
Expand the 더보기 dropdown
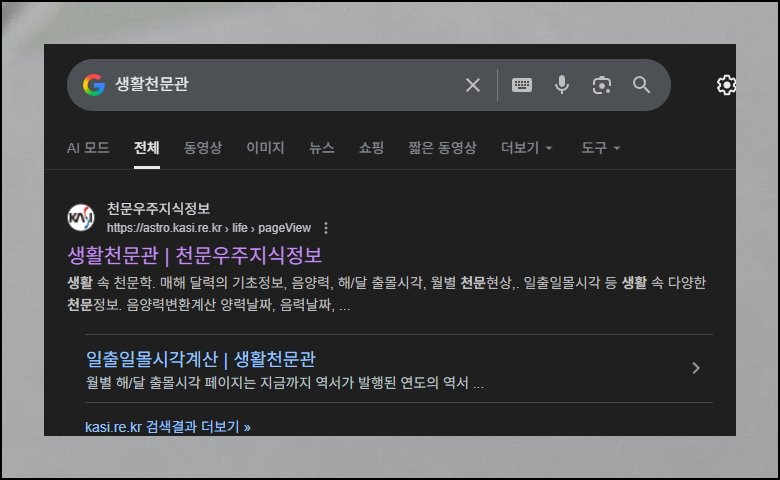pyautogui.click(x=527, y=148)
